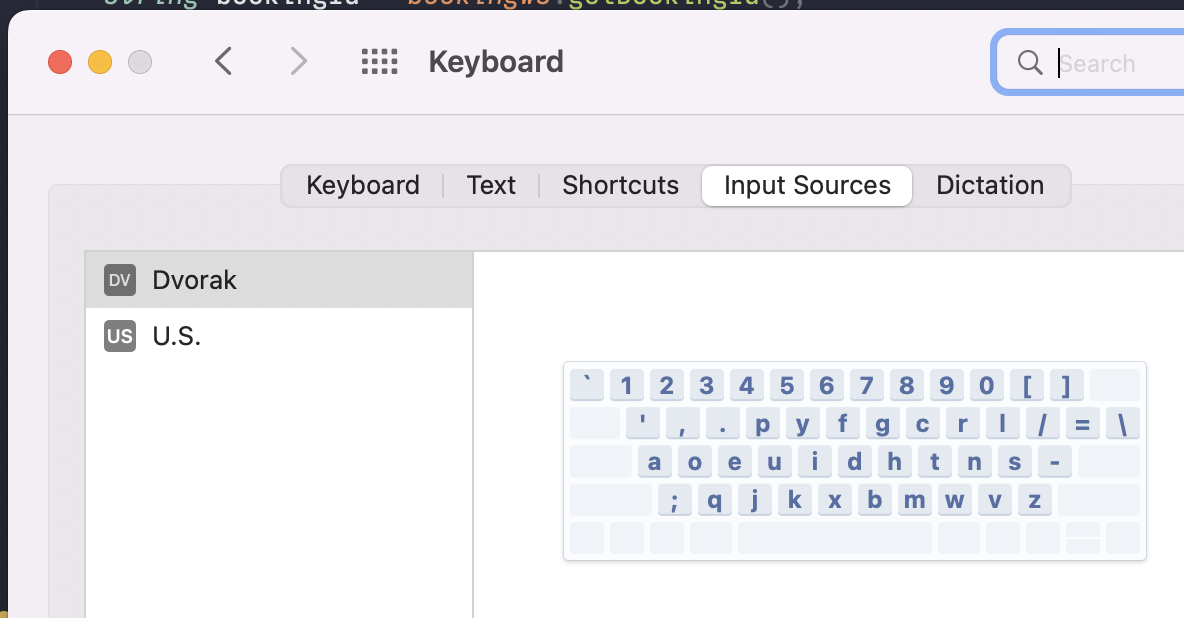Click the "0" key in the layout preview
This screenshot has width=1184, height=618.
pos(986,385)
